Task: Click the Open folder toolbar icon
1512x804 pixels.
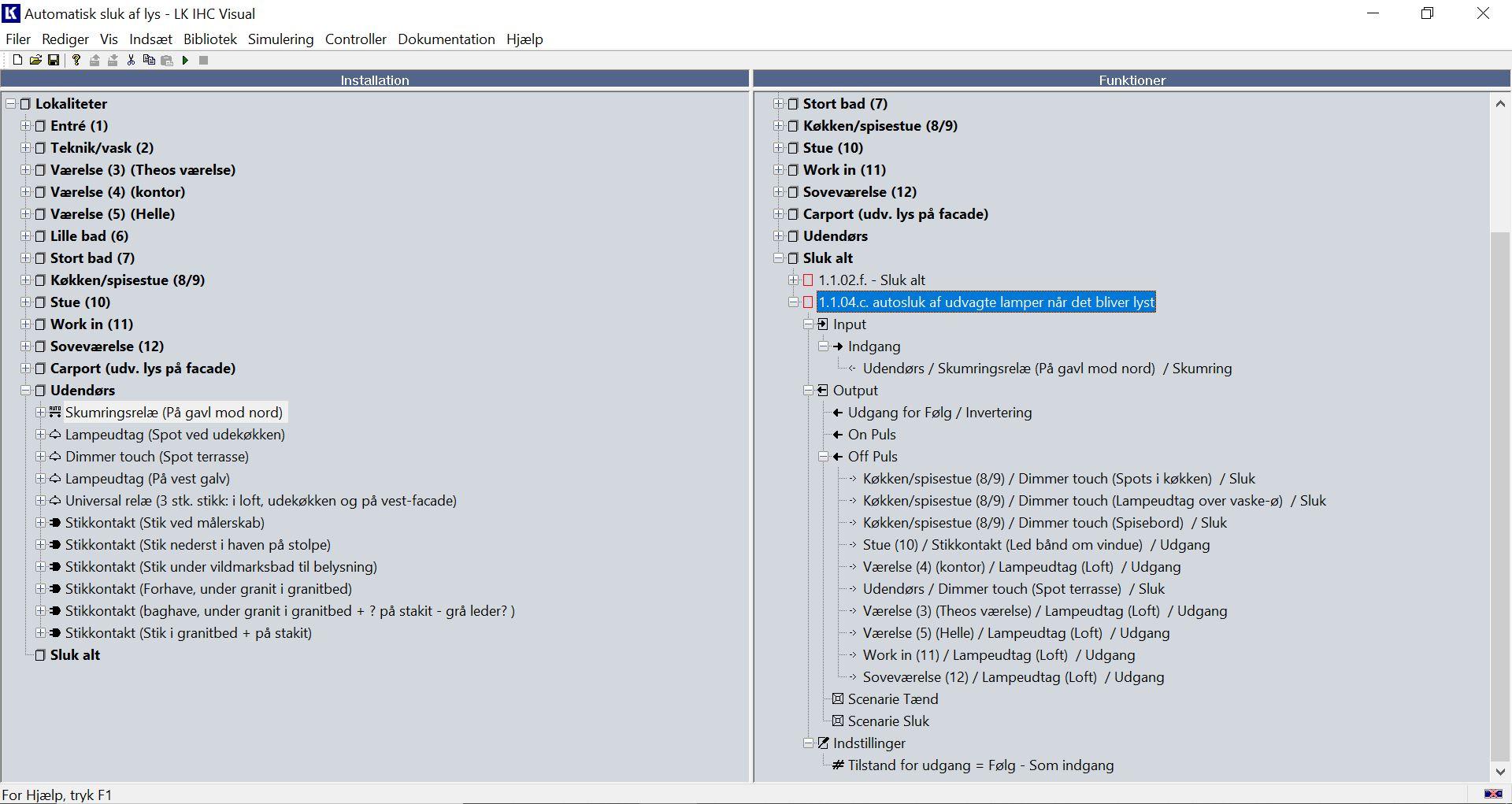Action: point(35,60)
